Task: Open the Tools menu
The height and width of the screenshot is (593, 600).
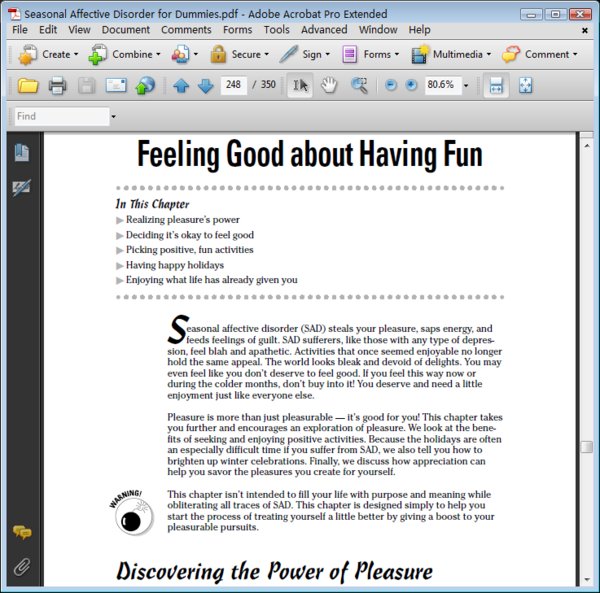Action: click(276, 29)
